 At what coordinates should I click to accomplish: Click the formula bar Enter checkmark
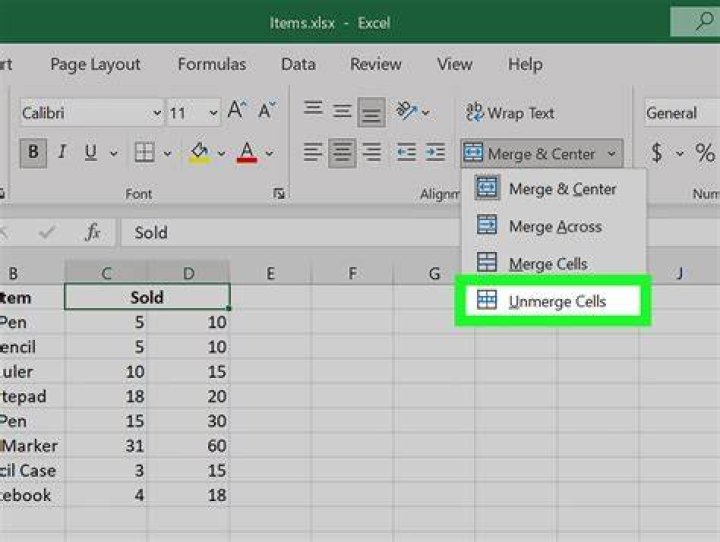click(47, 232)
